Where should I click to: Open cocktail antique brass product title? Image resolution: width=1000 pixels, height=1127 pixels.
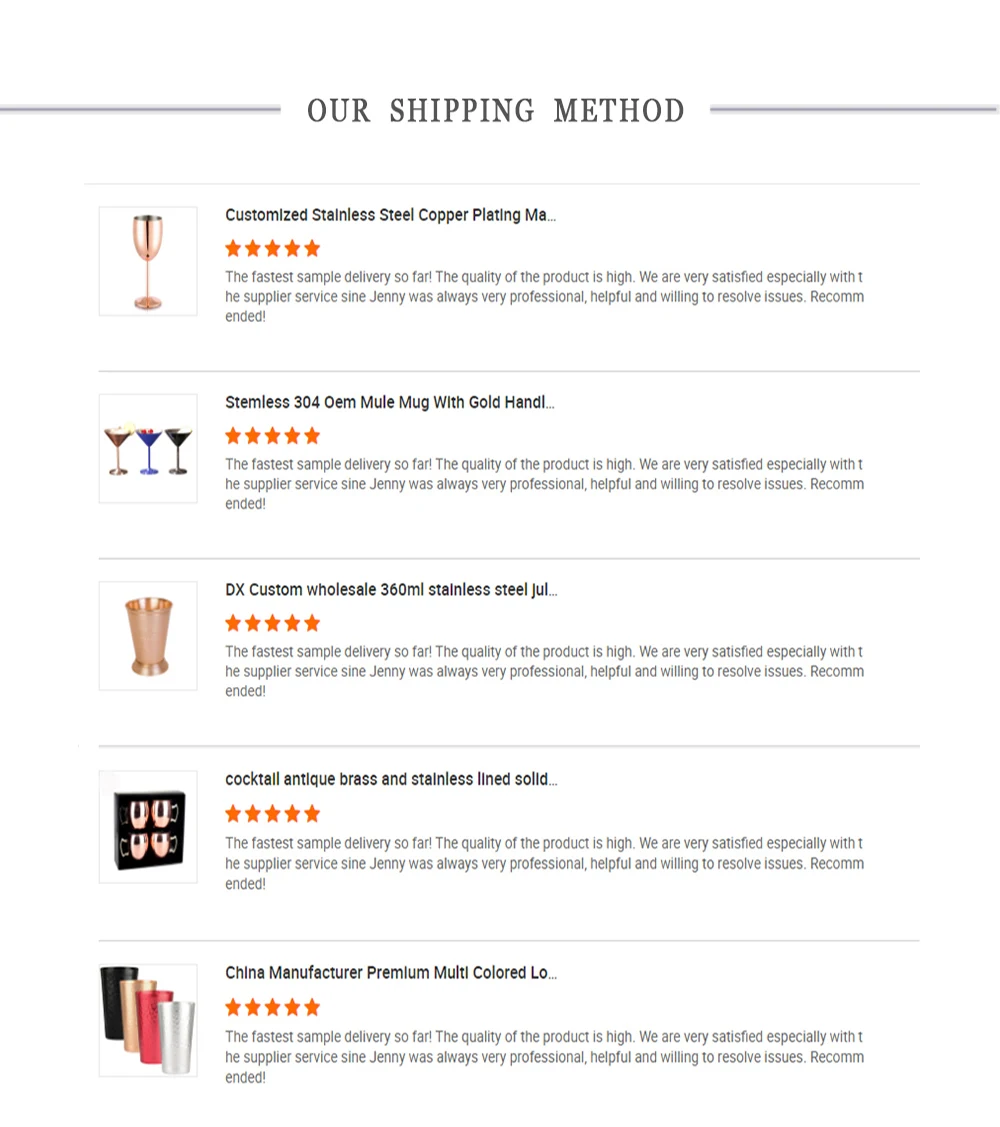(391, 779)
